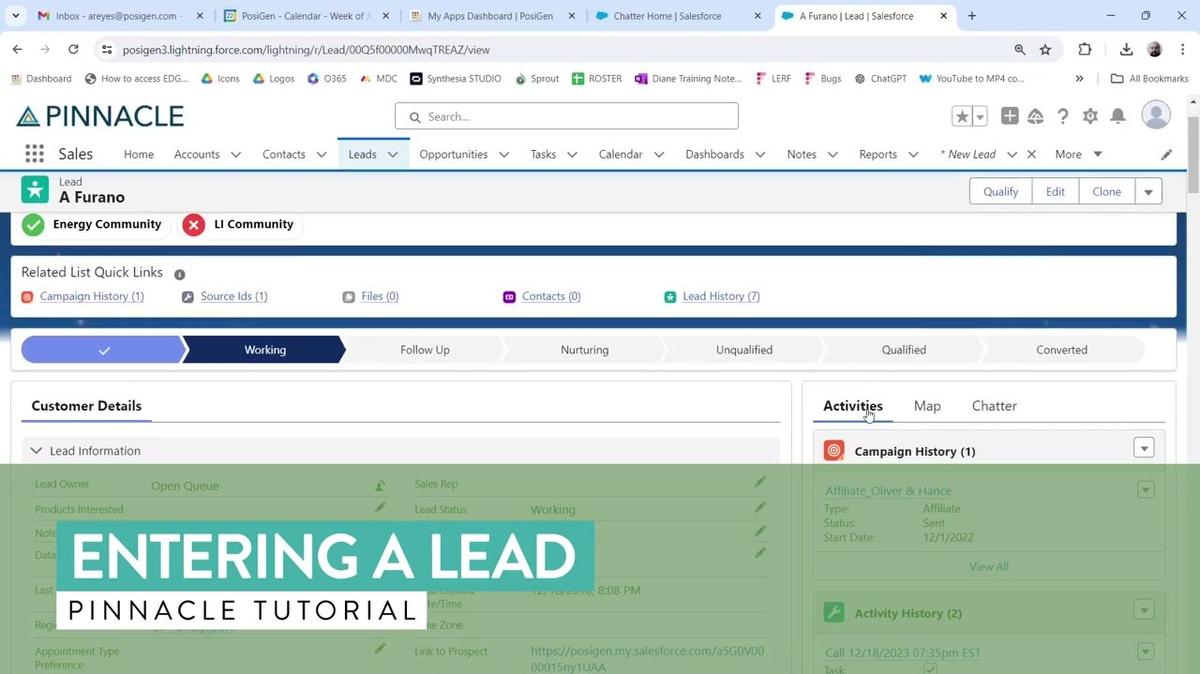Open the Source Ids (1) quick link

tap(234, 296)
